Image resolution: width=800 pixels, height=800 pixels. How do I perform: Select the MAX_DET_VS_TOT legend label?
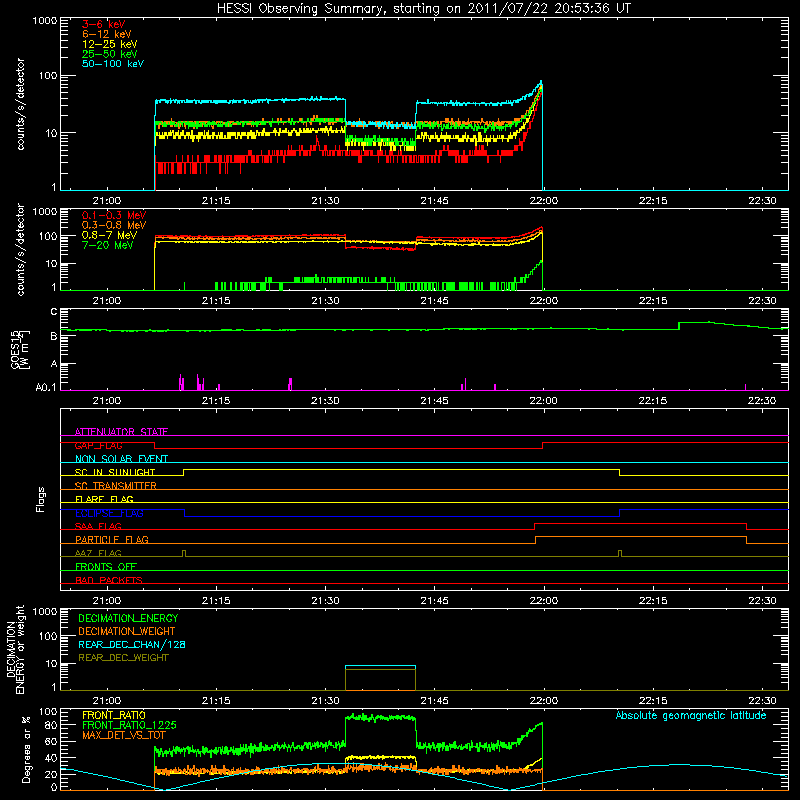pos(123,735)
